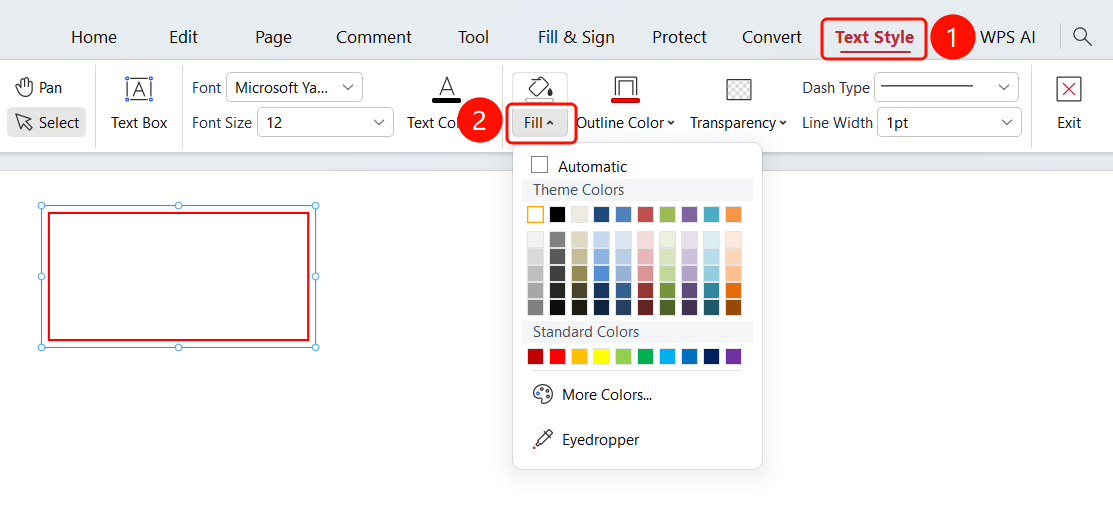The width and height of the screenshot is (1113, 516).
Task: Choose the standard yellow swatch
Action: coord(601,356)
